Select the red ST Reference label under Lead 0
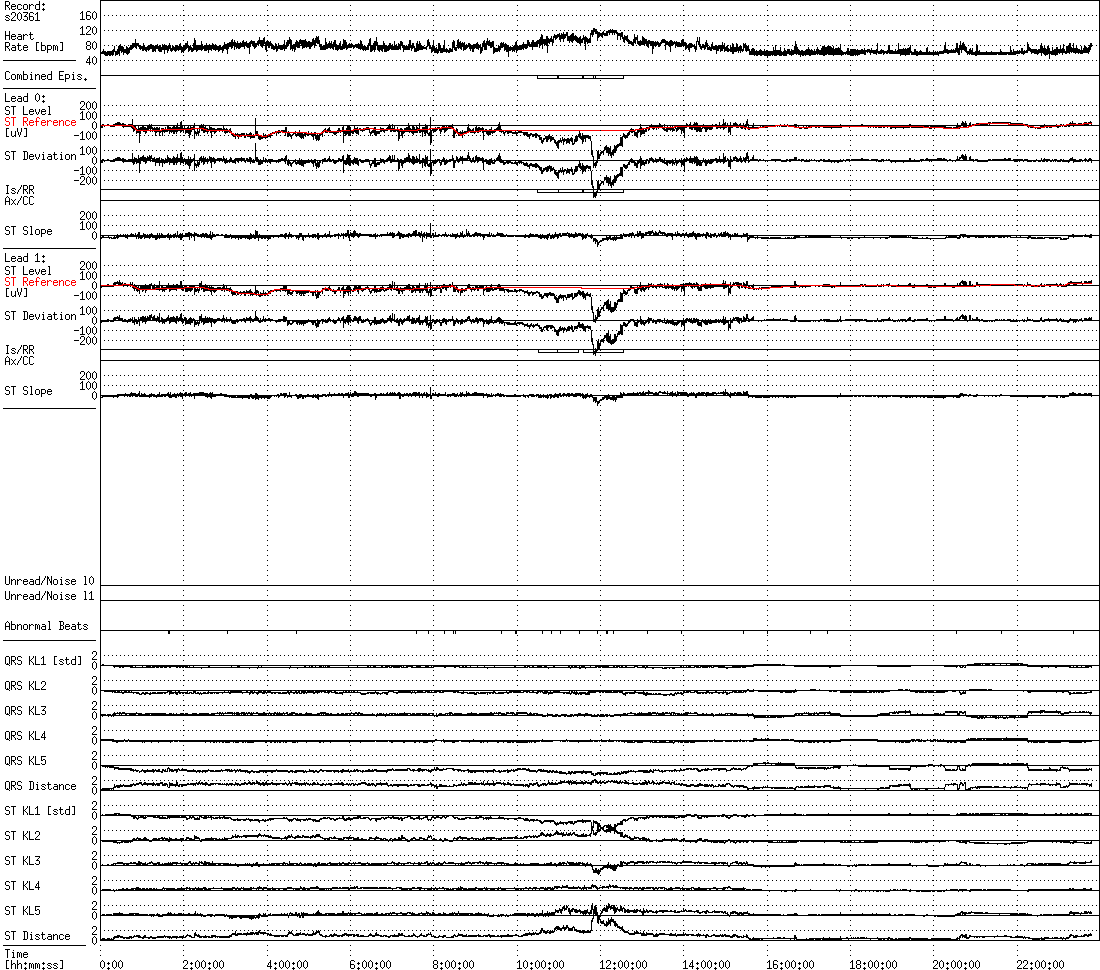Screen dimensions: 1100x970 click(40, 122)
